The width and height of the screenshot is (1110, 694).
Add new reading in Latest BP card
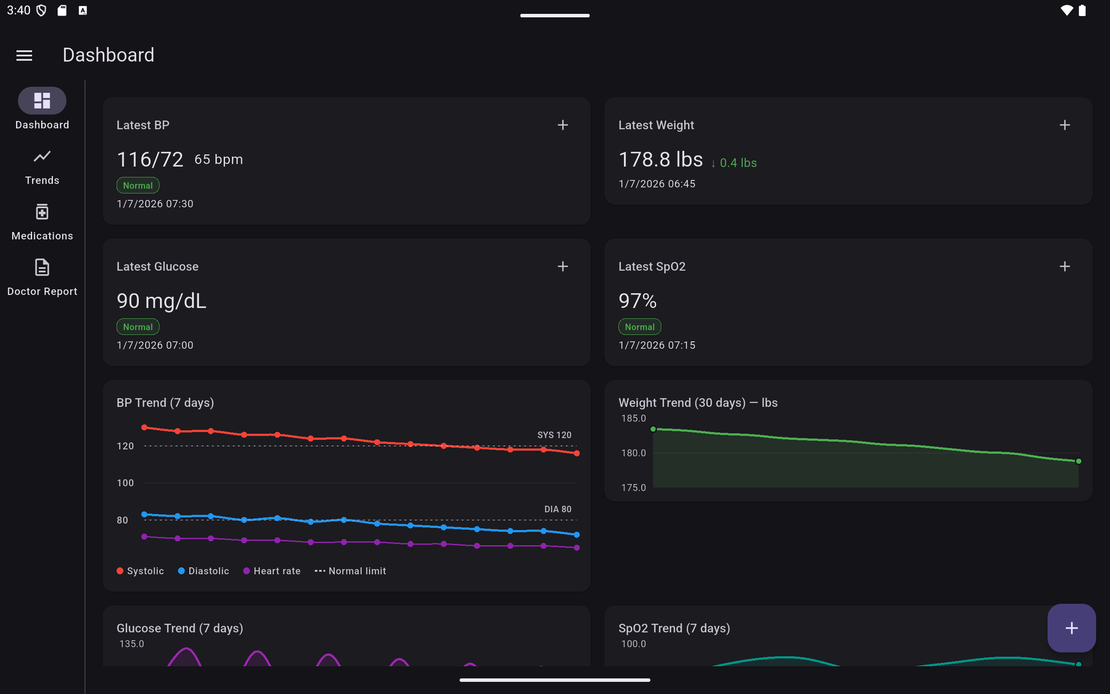pyautogui.click(x=563, y=125)
